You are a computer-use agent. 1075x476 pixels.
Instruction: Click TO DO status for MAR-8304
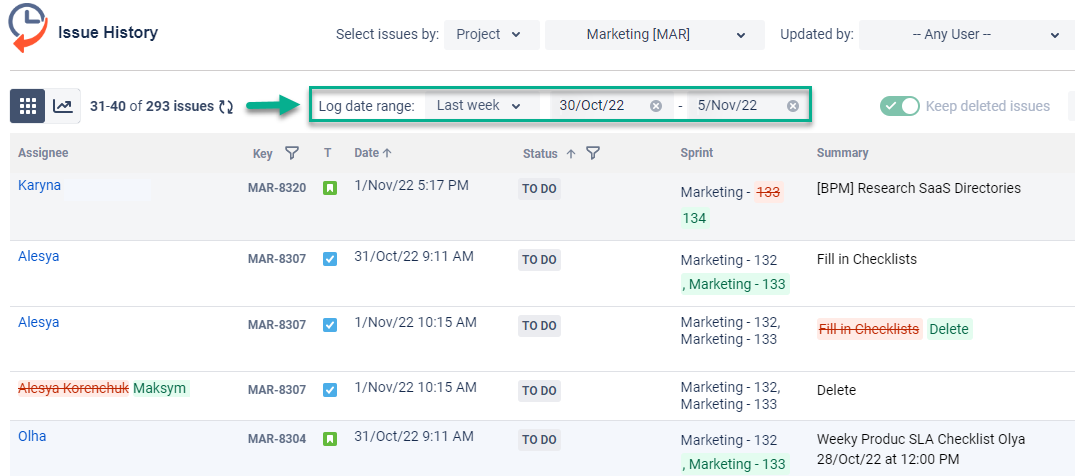click(x=539, y=440)
